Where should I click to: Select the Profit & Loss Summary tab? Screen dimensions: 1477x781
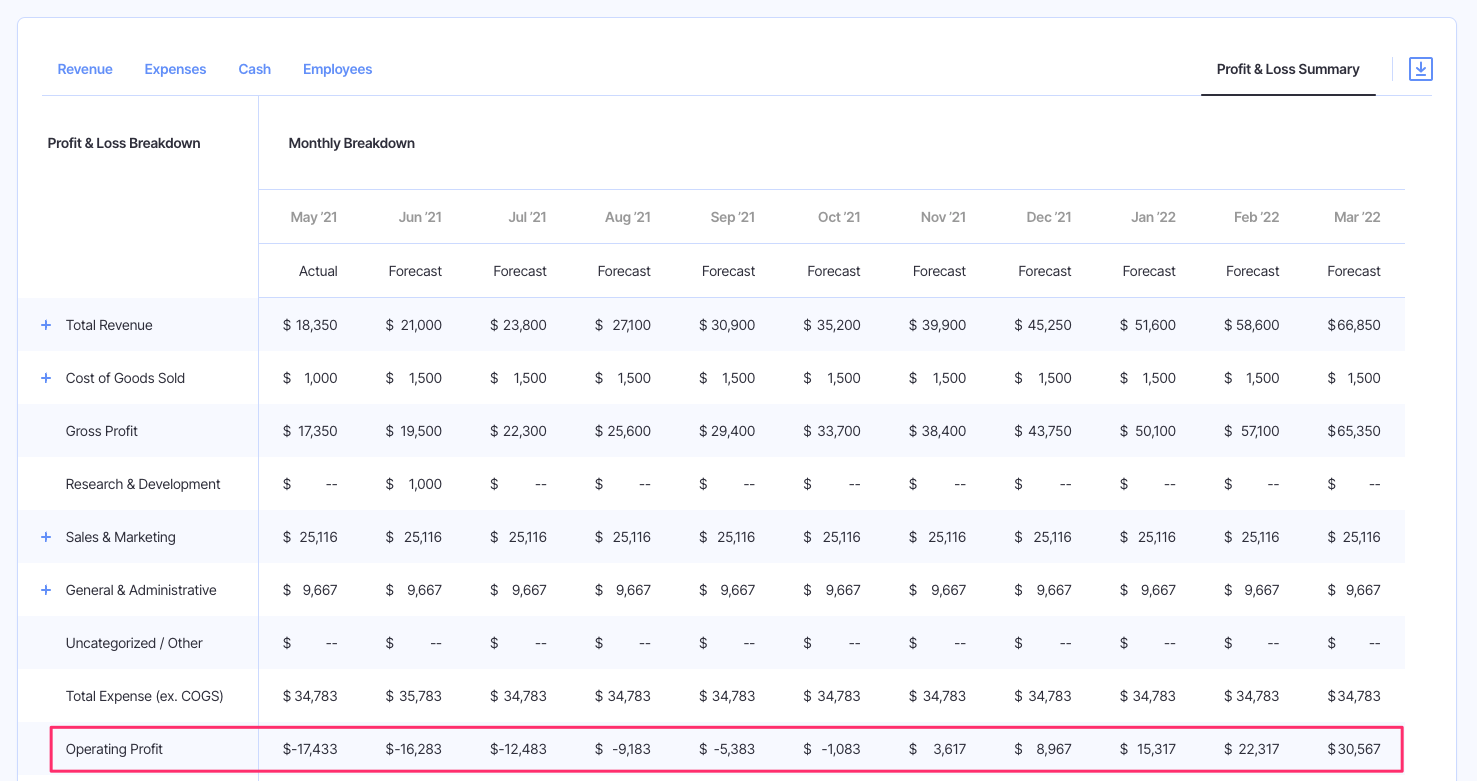click(x=1288, y=69)
